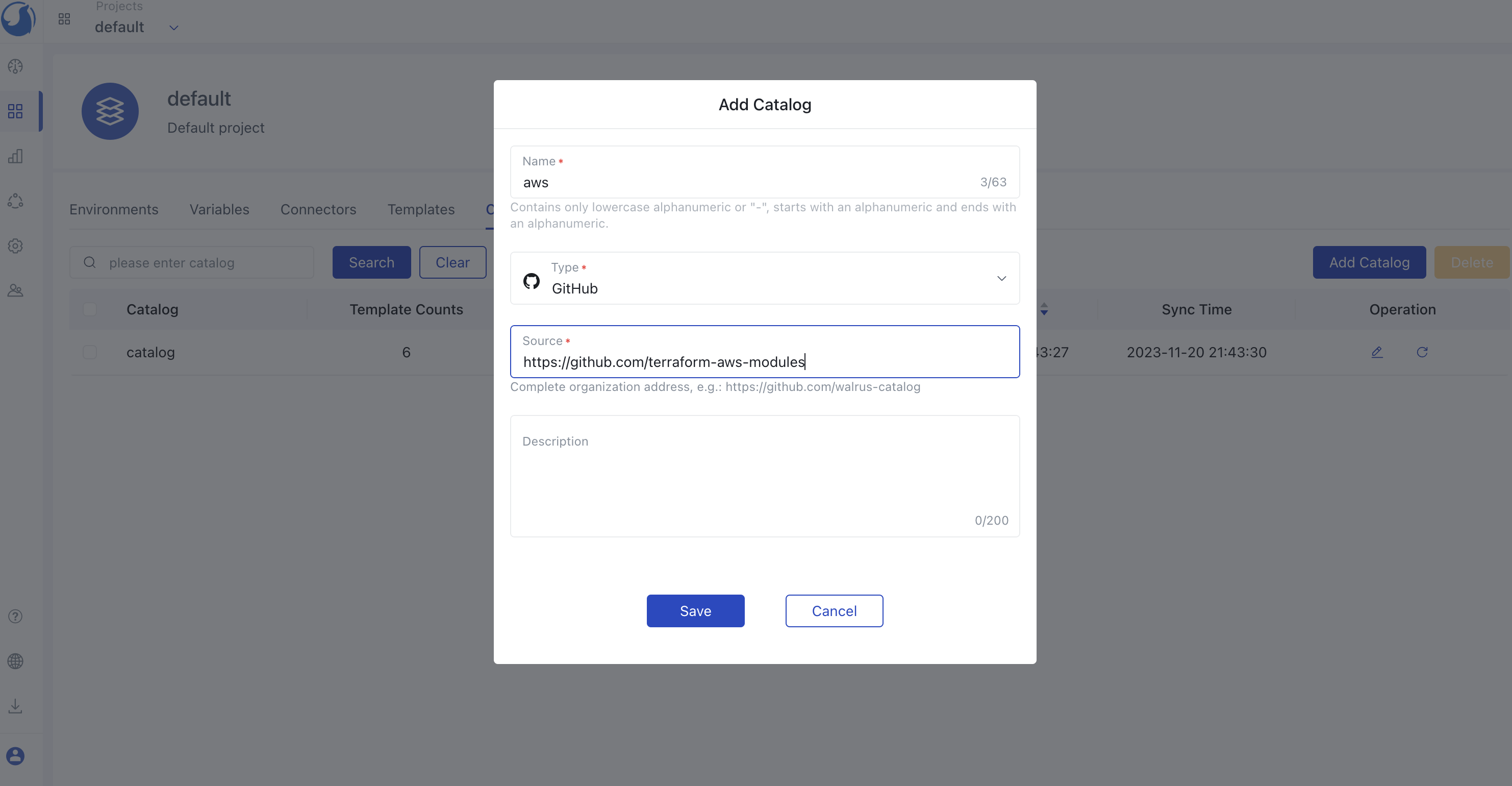The image size is (1512, 786).
Task: Switch to the Templates tab
Action: pos(421,209)
